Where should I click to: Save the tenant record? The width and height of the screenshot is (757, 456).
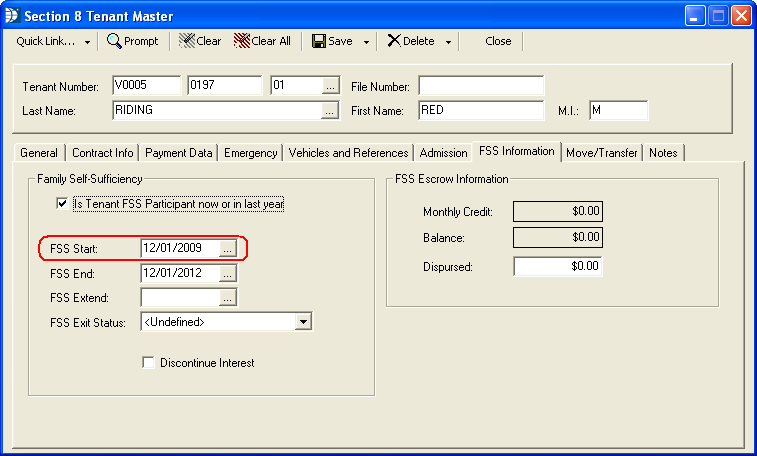tap(332, 41)
